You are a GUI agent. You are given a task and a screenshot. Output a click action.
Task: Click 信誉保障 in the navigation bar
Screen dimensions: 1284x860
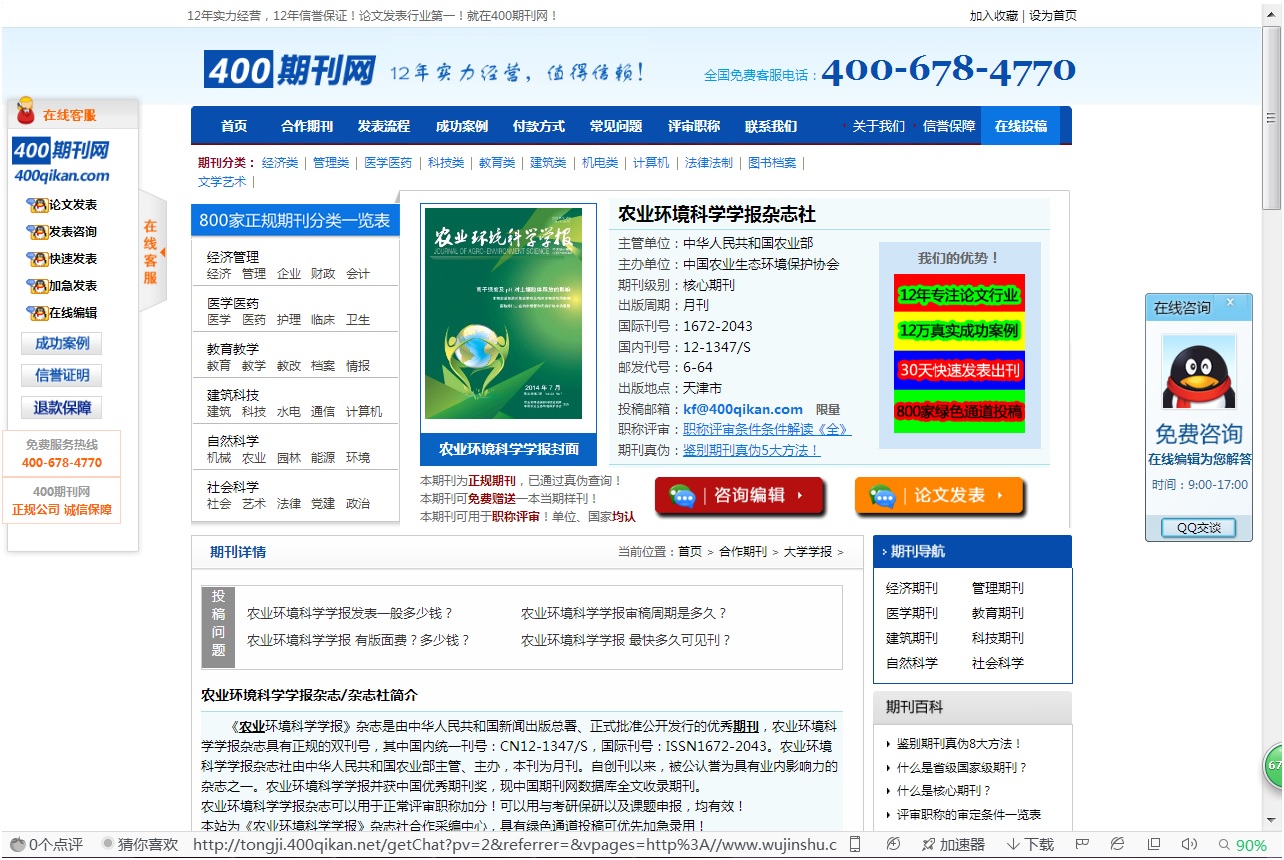(949, 127)
